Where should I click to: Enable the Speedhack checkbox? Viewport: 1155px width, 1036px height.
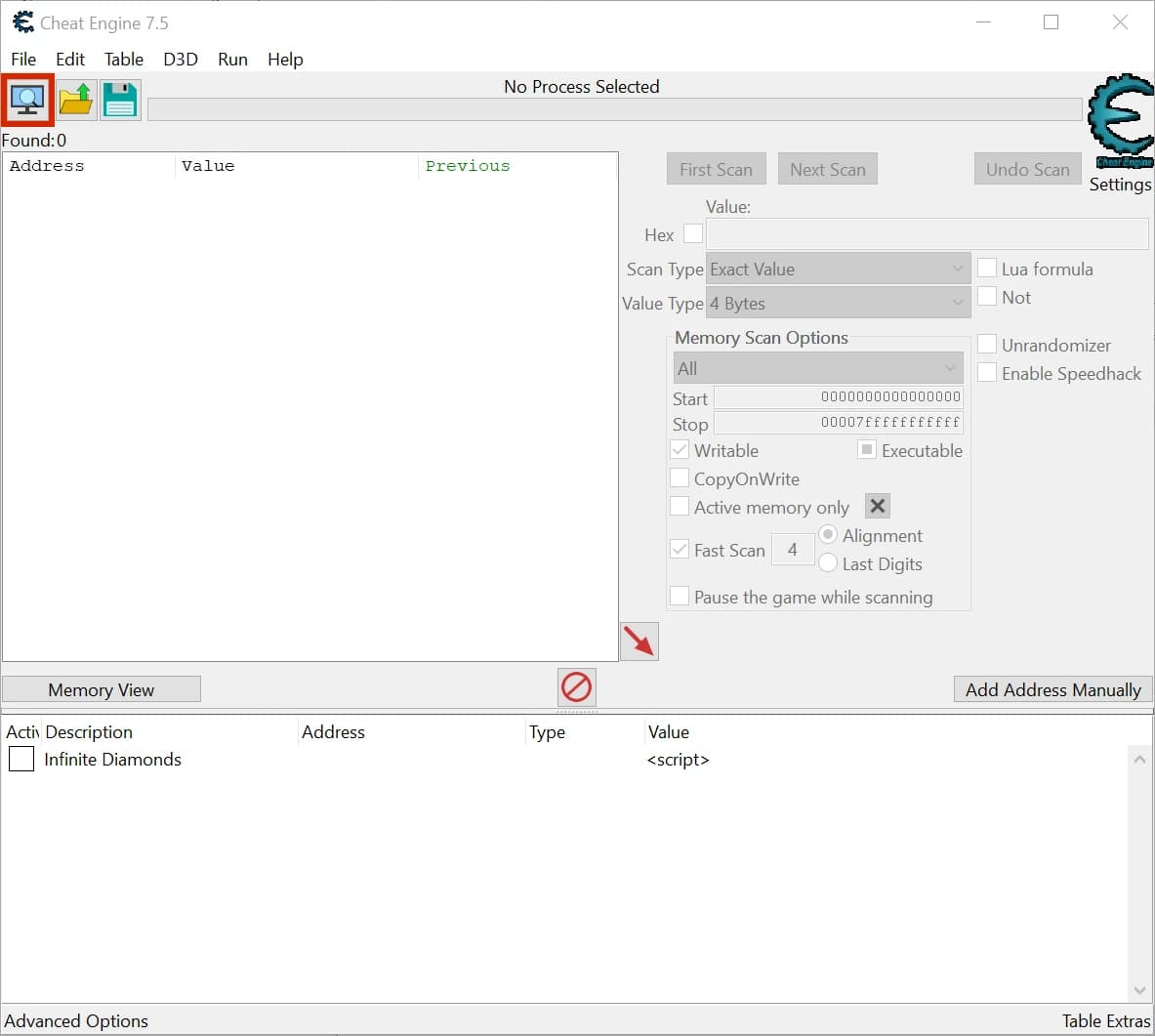(986, 373)
